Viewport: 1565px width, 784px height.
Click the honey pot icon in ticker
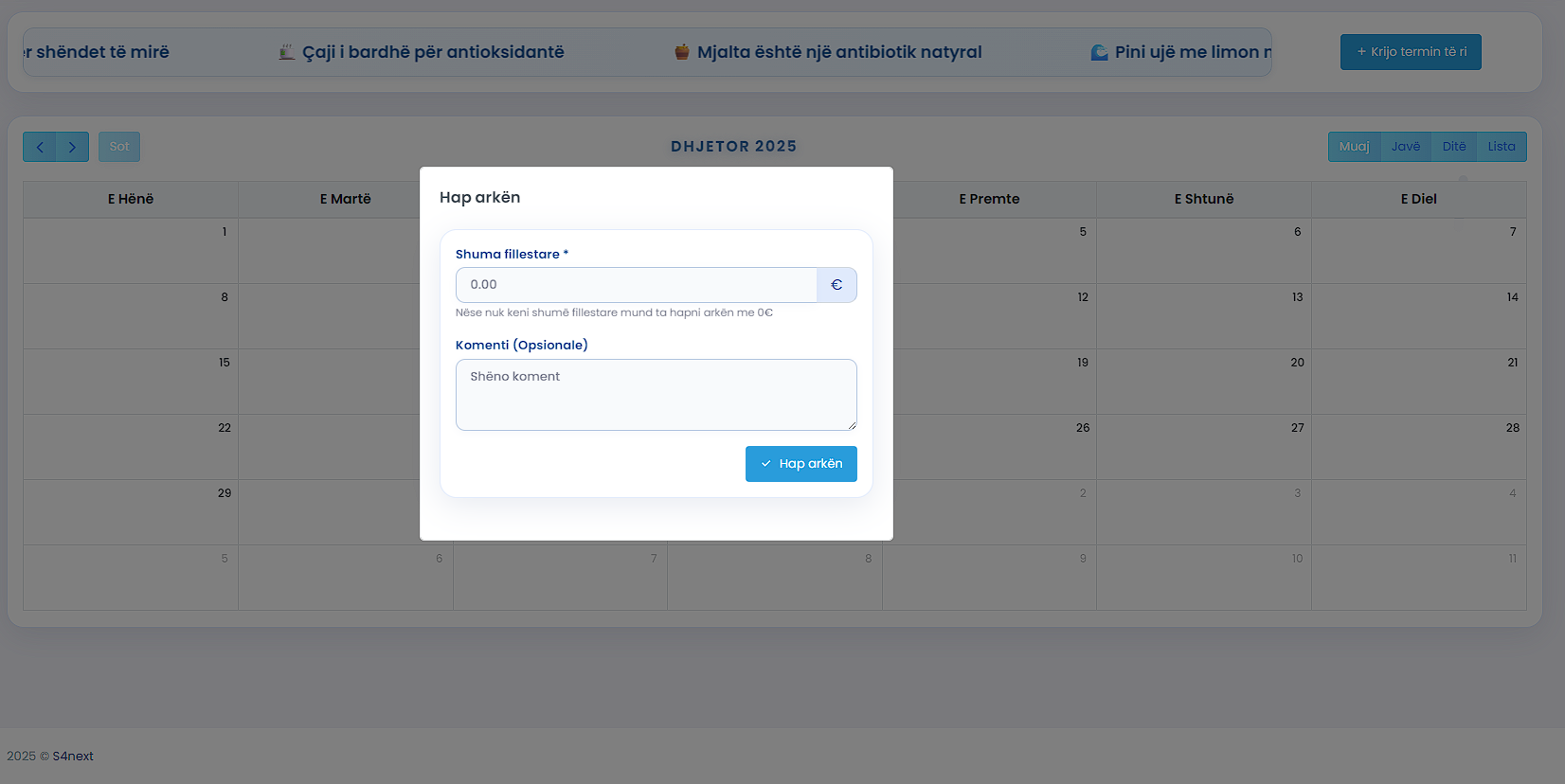click(682, 52)
